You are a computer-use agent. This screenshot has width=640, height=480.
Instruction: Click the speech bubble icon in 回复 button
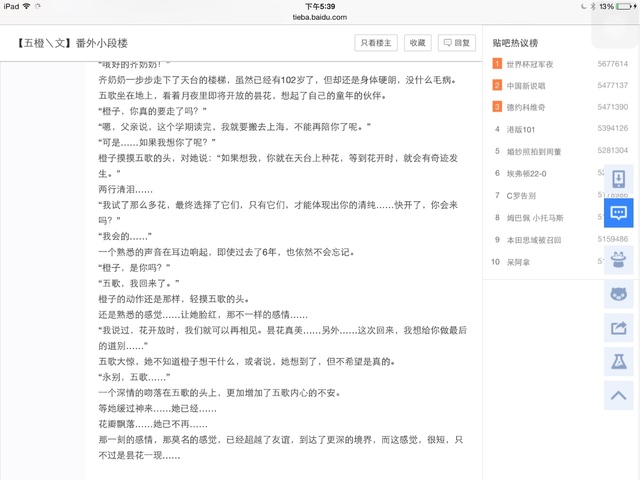[x=446, y=43]
